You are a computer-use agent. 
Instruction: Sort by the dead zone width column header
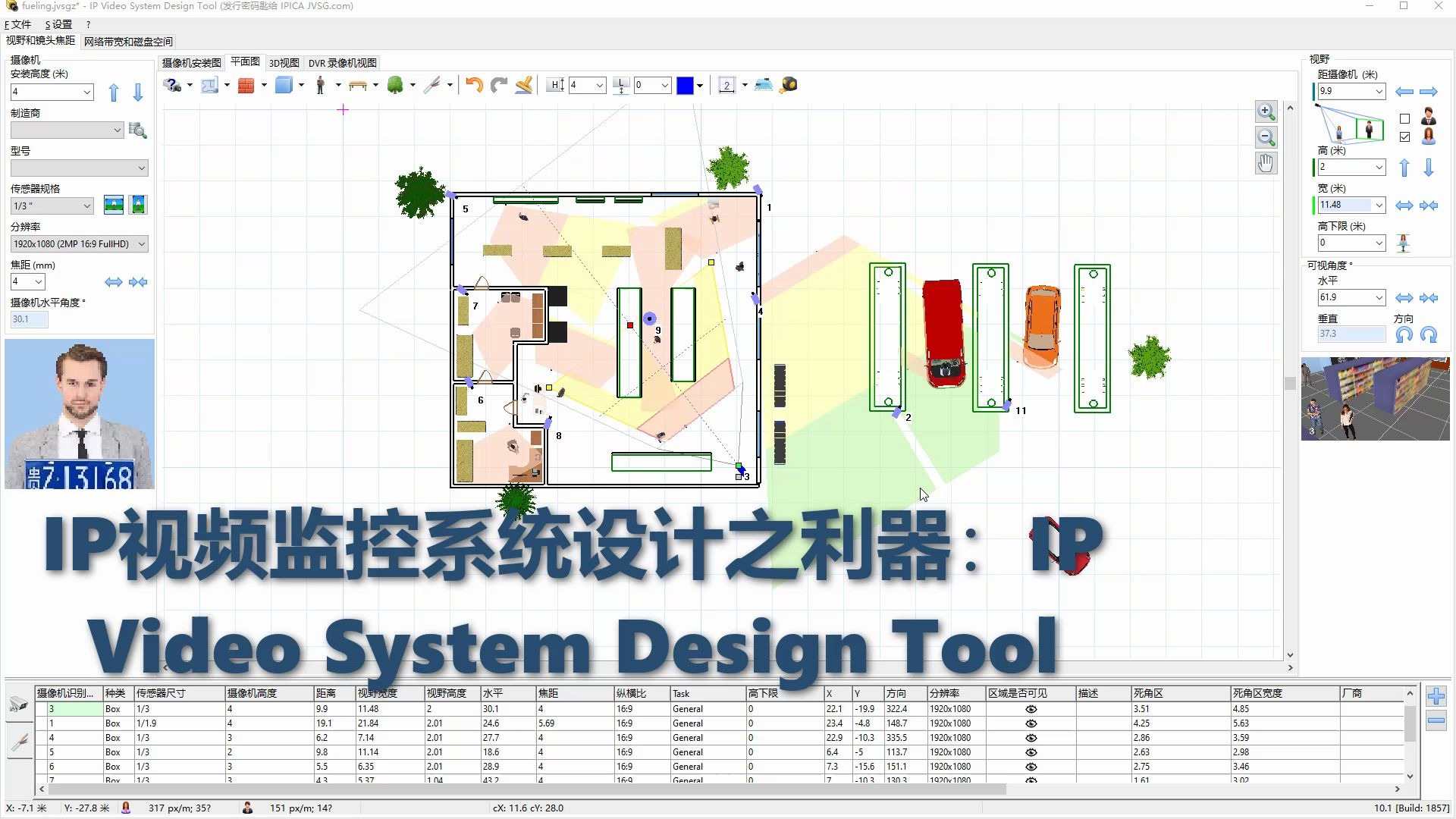coord(1285,693)
